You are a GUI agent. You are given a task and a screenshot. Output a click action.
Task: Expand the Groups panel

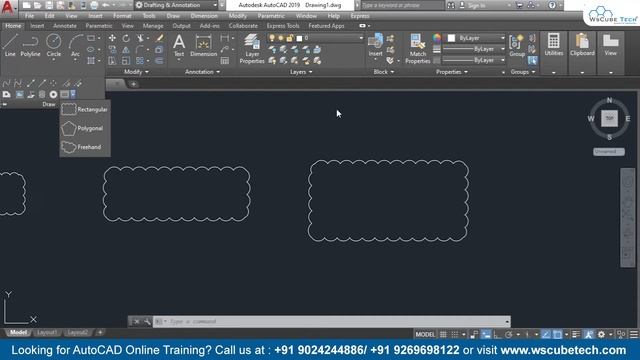tap(523, 72)
